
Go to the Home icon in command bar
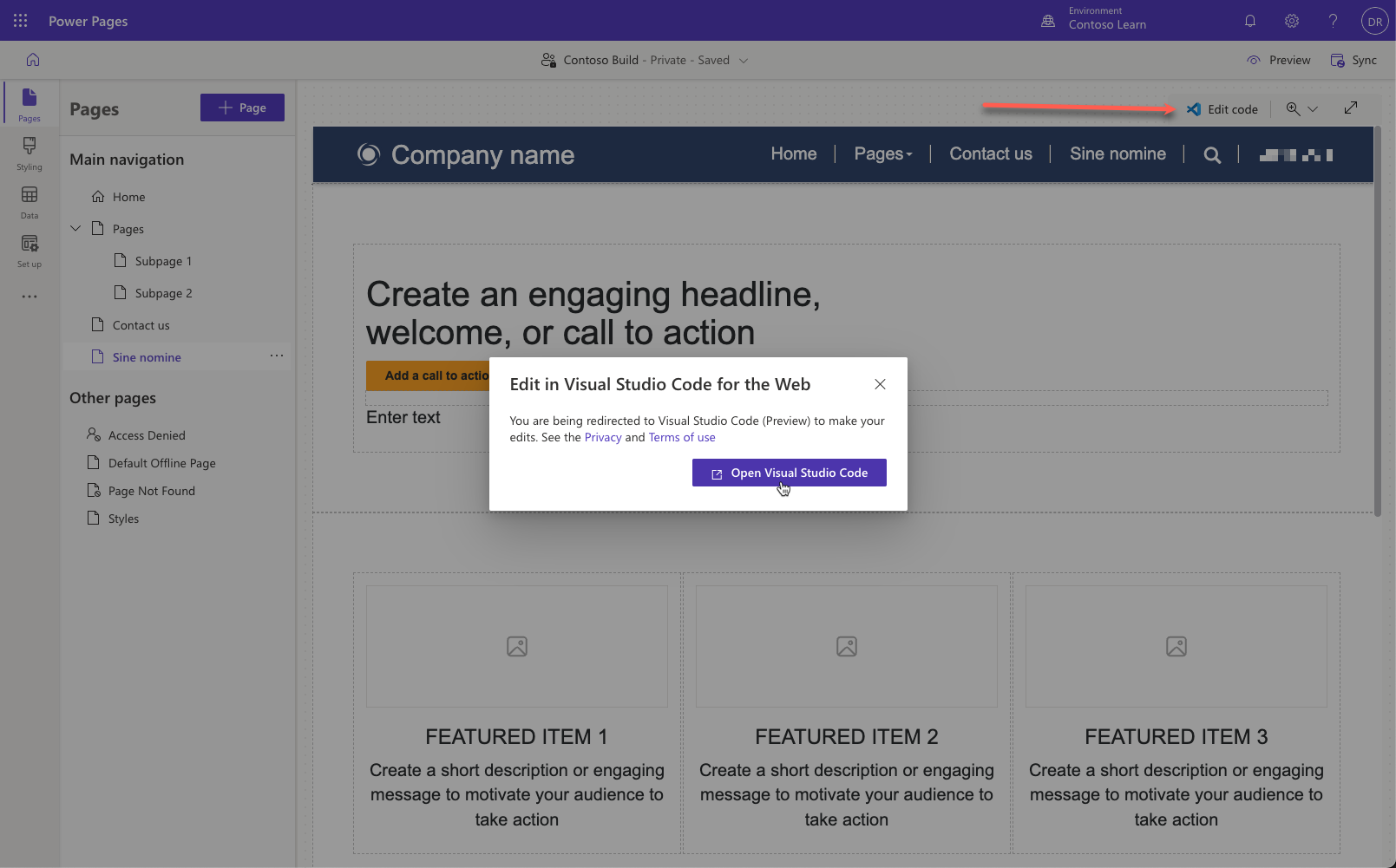(x=33, y=60)
